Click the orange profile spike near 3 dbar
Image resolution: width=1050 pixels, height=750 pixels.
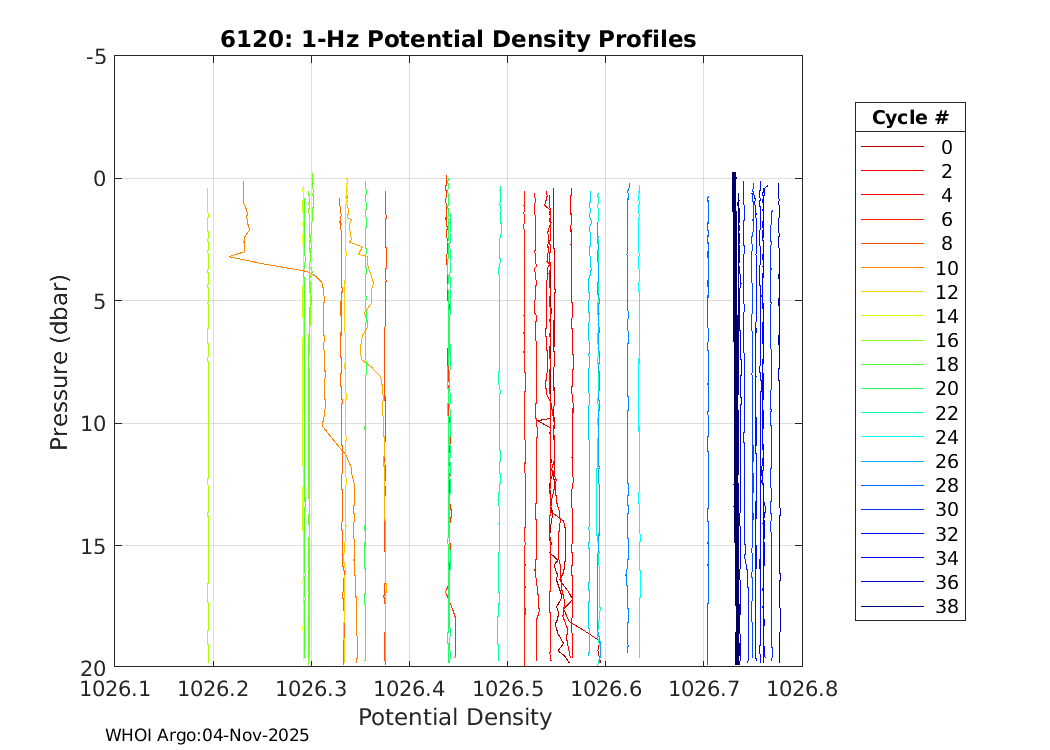(x=232, y=257)
